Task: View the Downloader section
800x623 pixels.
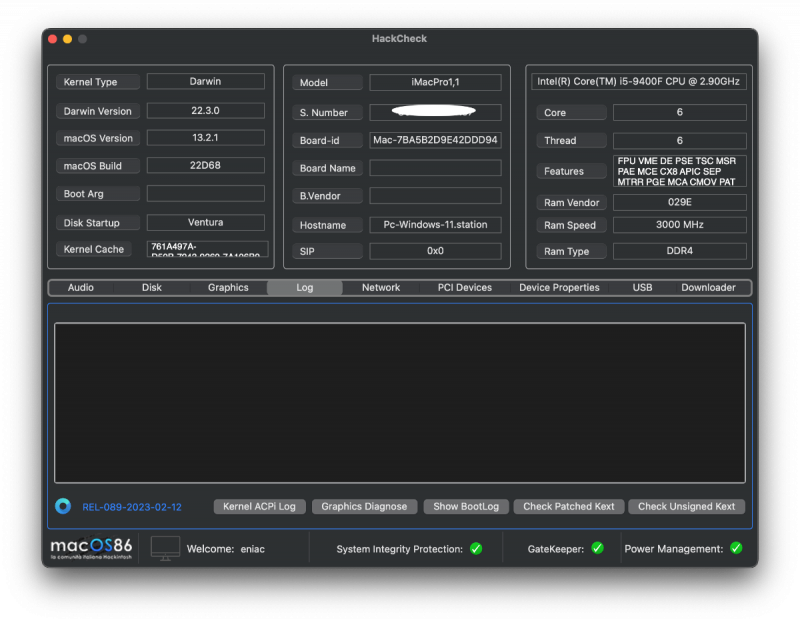Action: [708, 287]
